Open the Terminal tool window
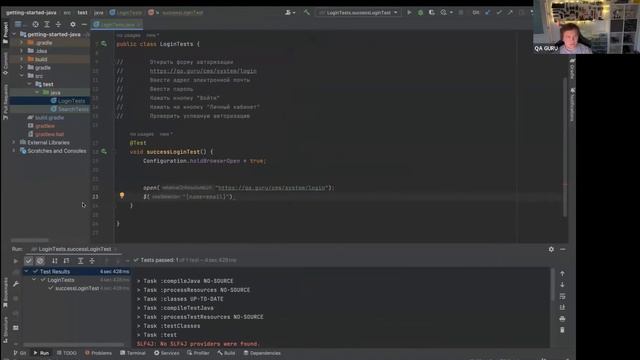This screenshot has width=640, height=360. click(133, 353)
